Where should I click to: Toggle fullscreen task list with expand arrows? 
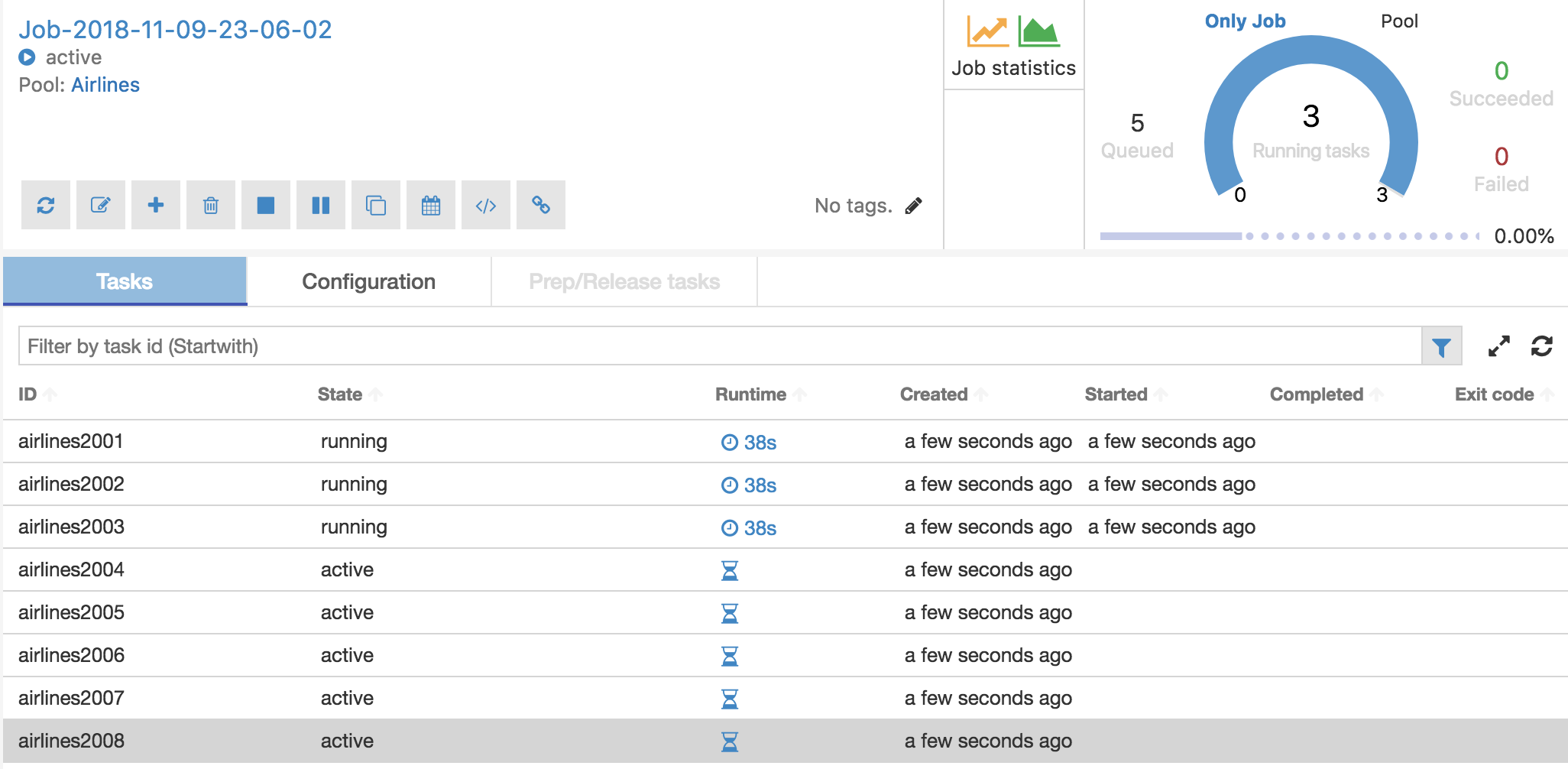pos(1498,346)
